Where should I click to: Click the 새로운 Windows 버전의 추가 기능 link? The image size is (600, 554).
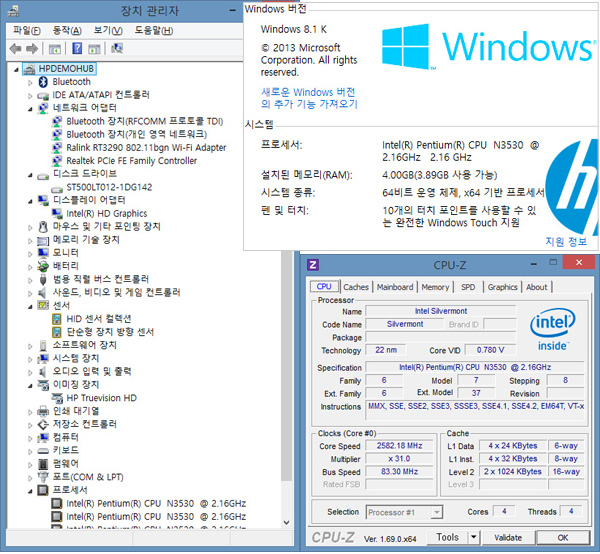coord(309,97)
